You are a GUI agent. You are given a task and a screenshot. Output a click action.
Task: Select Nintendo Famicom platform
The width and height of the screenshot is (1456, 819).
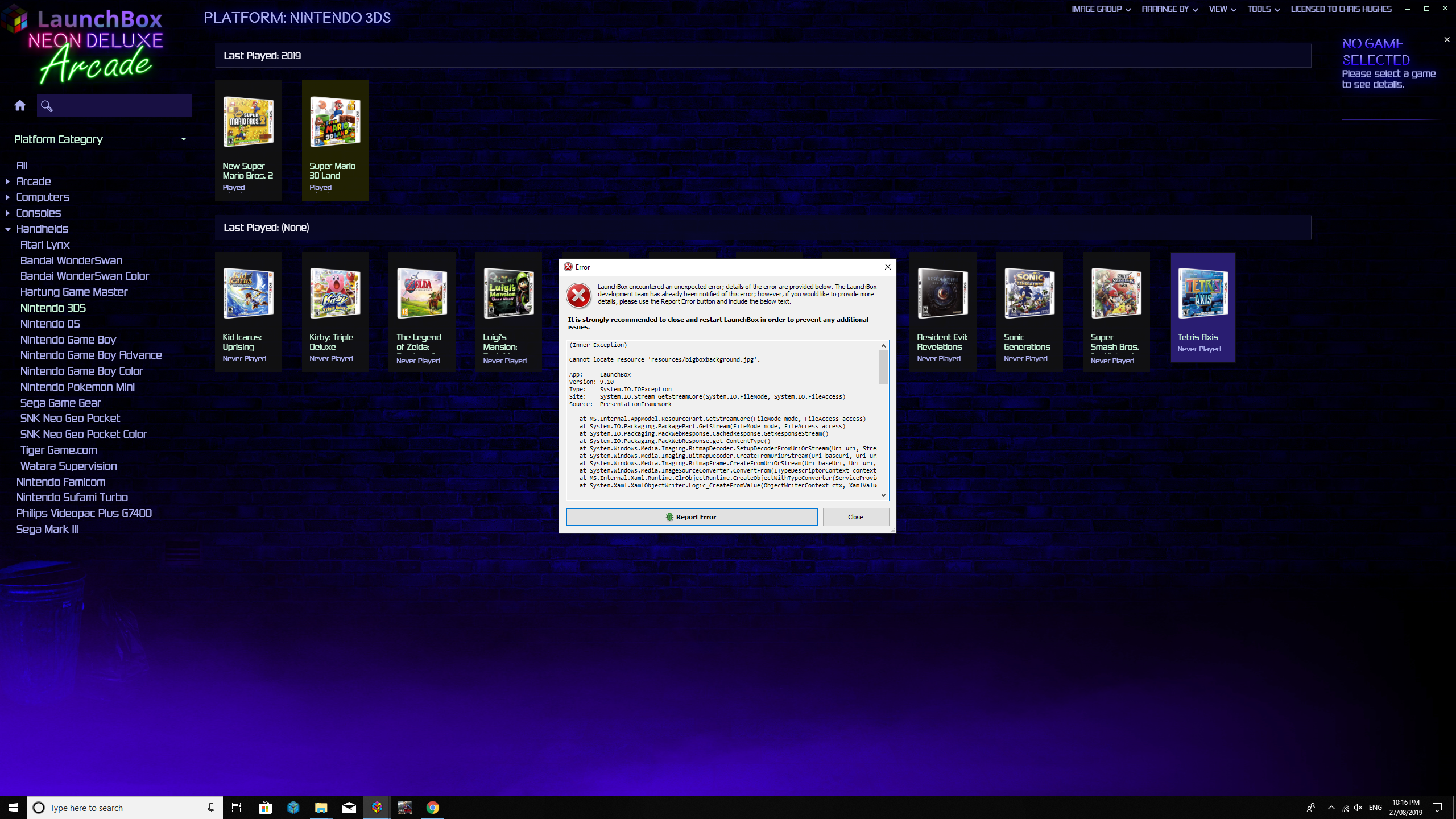click(61, 482)
